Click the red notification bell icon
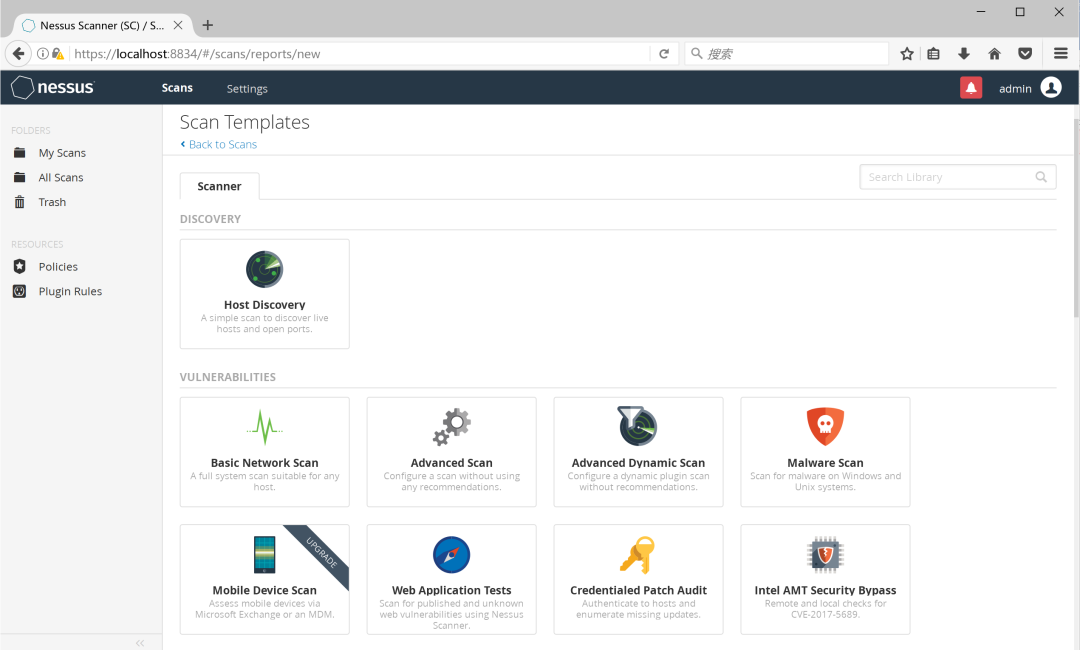The height and width of the screenshot is (650, 1080). pyautogui.click(x=970, y=87)
